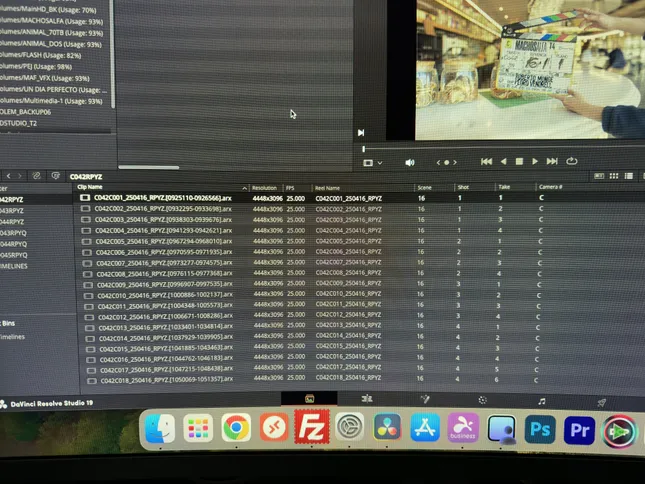The width and height of the screenshot is (645, 484).
Task: Switch media pool to thumbnail grid view
Action: point(614,176)
